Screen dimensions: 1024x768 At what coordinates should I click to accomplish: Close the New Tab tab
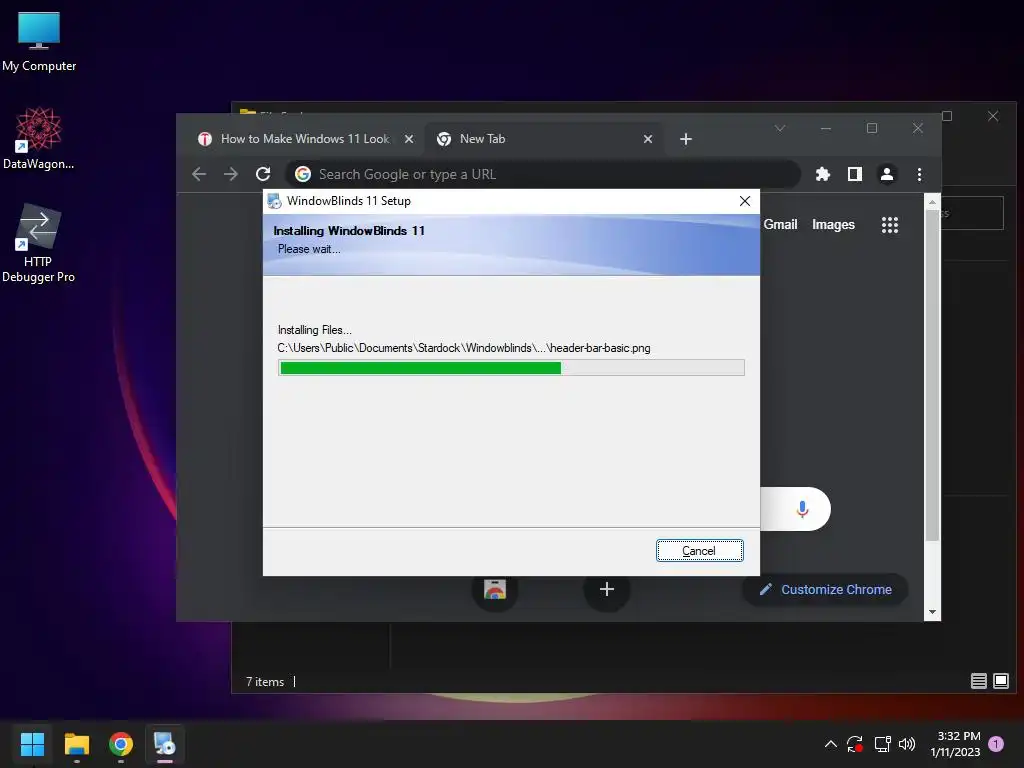[647, 139]
